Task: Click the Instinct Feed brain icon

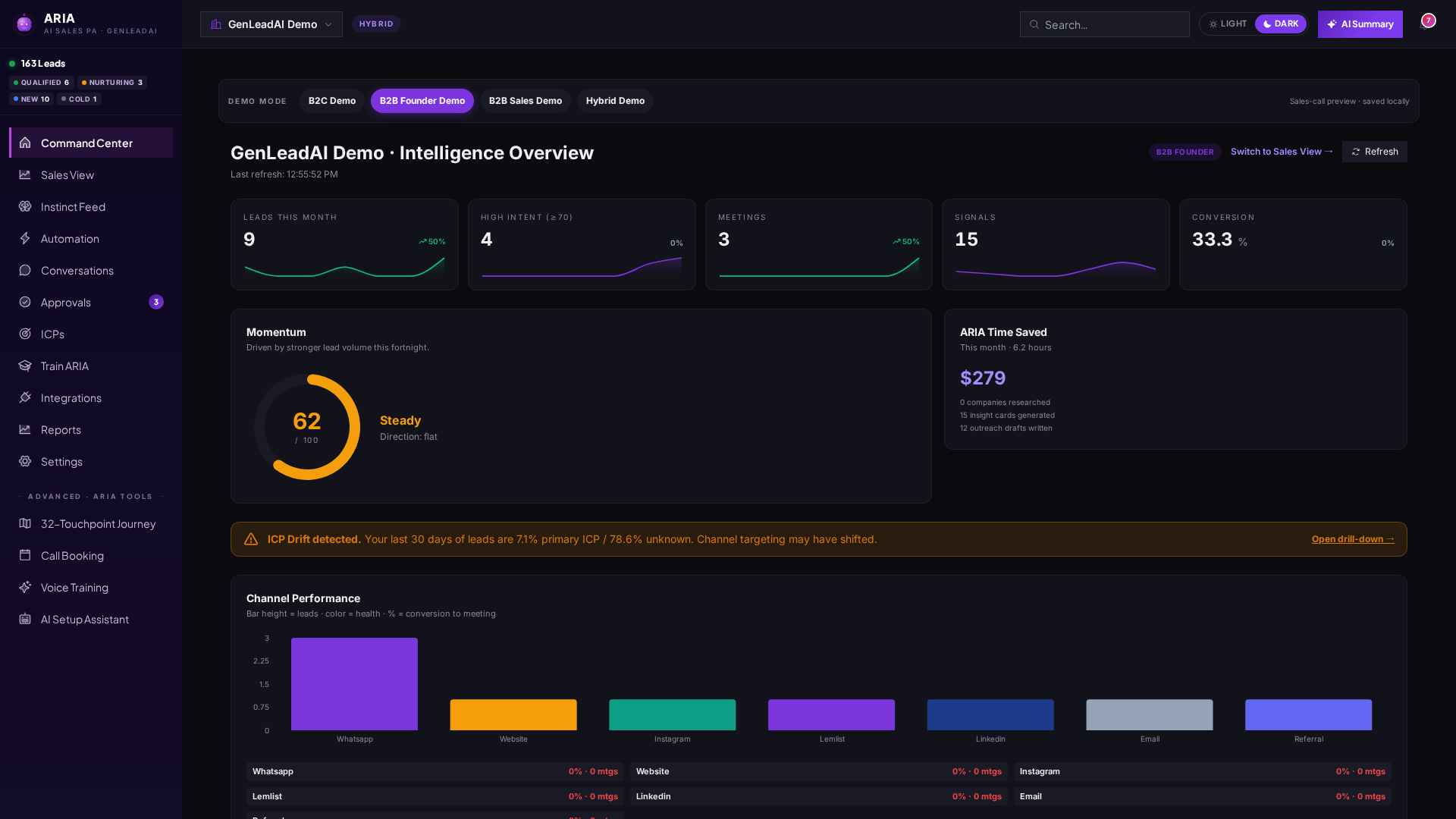Action: 25,206
